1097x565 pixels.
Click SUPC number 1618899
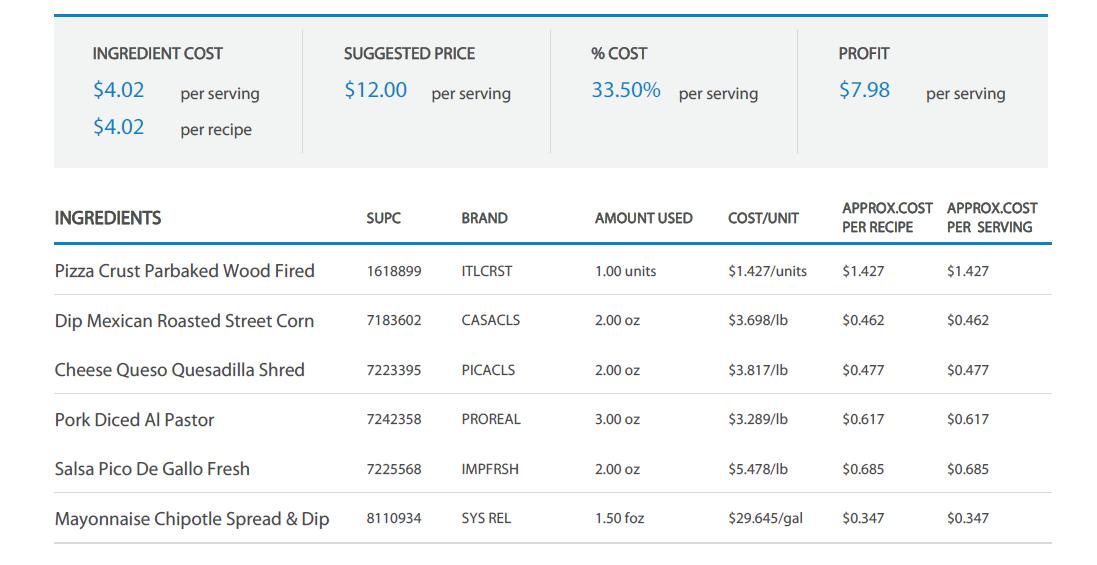coord(393,271)
